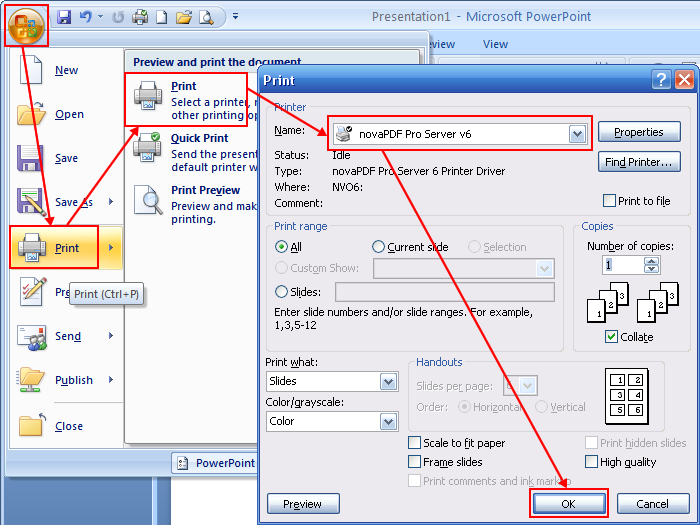Toggle the Collate checkbox
This screenshot has width=700, height=525.
[611, 337]
